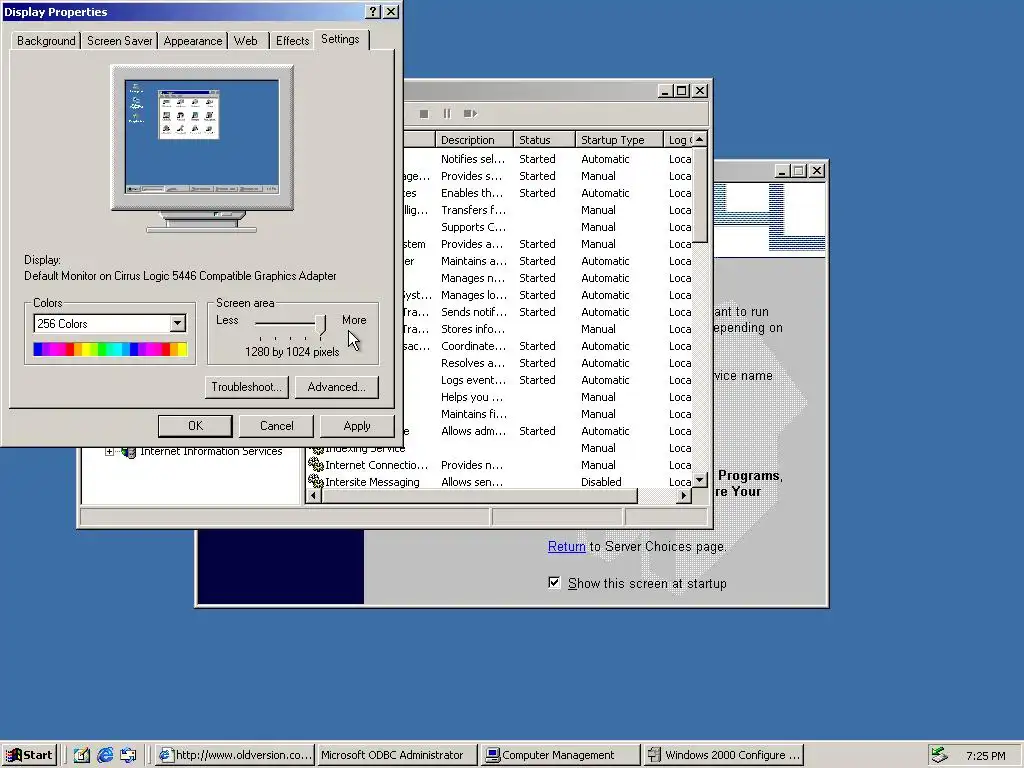Click the Intersite Messaging service gear icon
The height and width of the screenshot is (768, 1024).
(x=316, y=482)
